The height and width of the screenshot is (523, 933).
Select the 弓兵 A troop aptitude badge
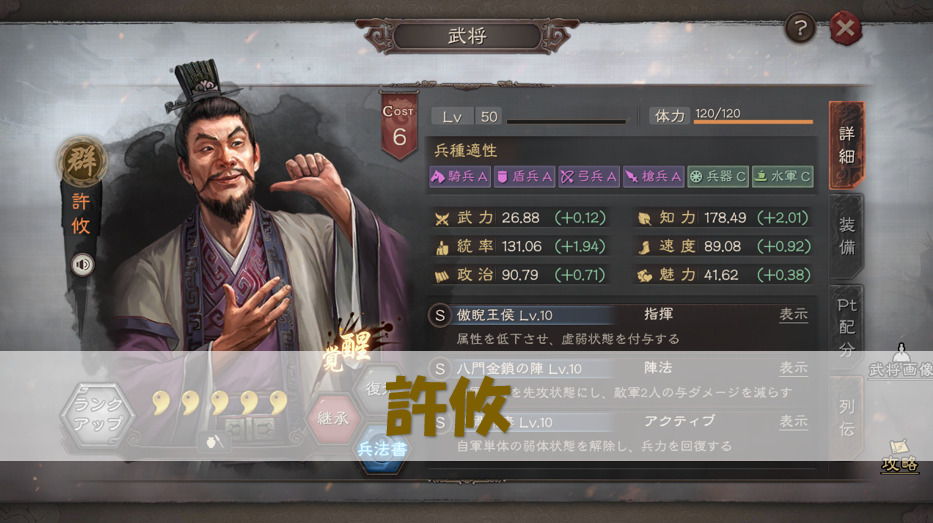[x=588, y=176]
